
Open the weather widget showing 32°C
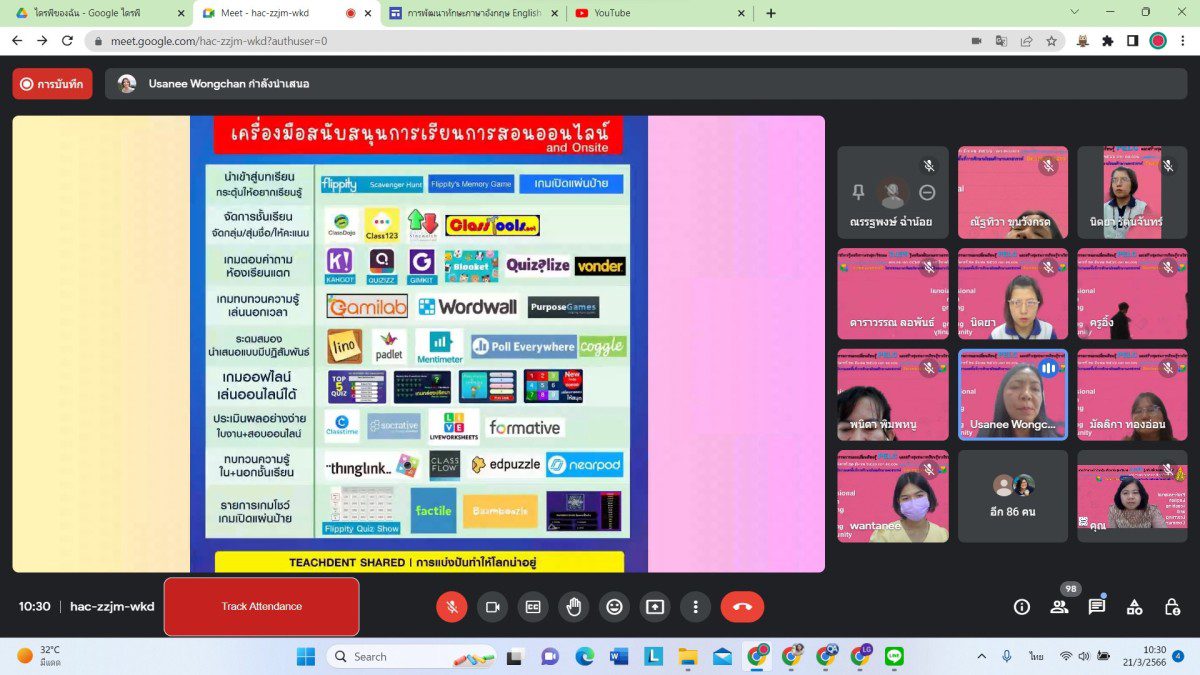pos(40,656)
